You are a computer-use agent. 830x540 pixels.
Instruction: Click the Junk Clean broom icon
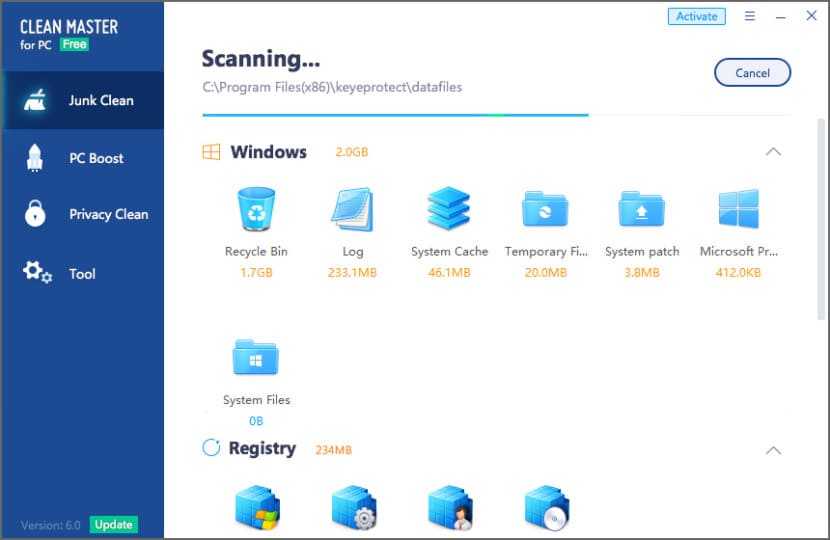(35, 100)
